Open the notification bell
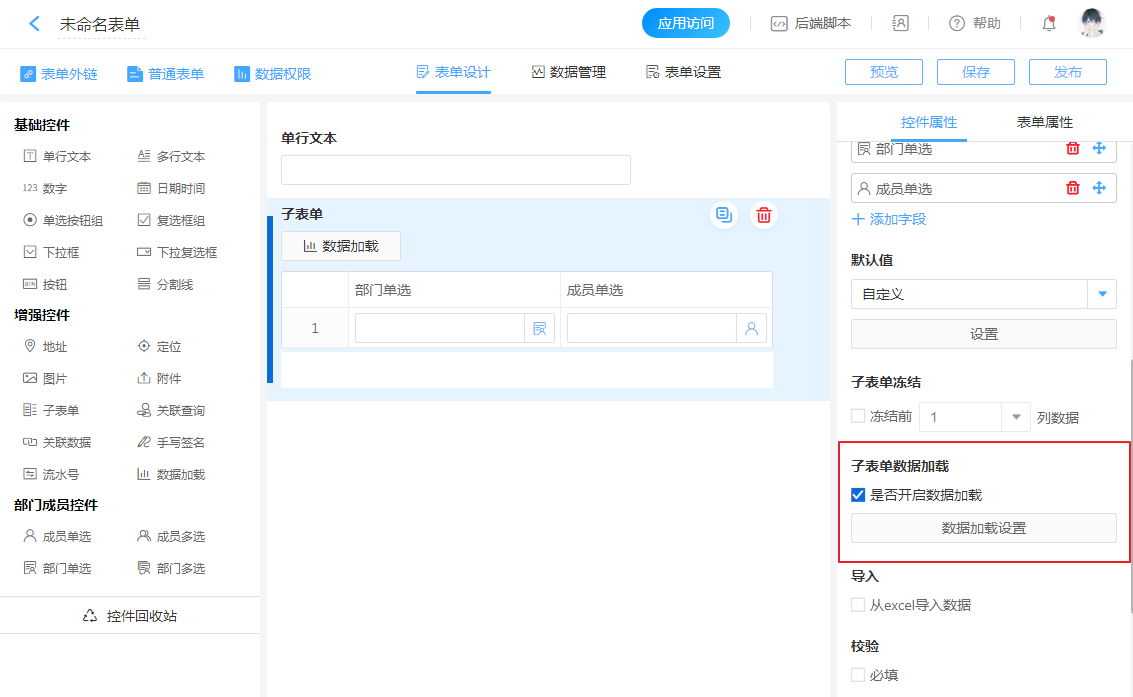The height and width of the screenshot is (697, 1133). [1048, 23]
